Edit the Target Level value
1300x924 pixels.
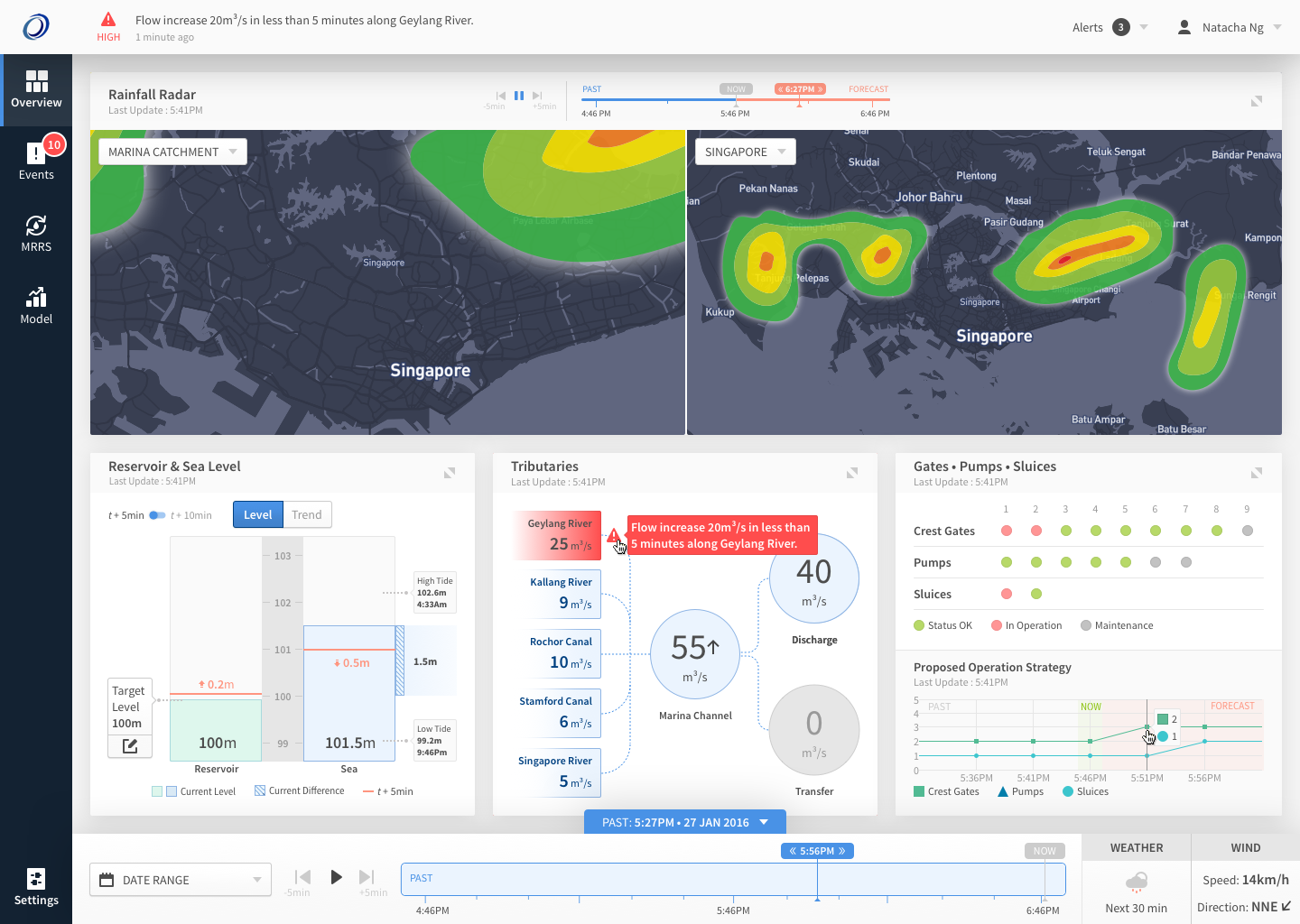click(130, 745)
